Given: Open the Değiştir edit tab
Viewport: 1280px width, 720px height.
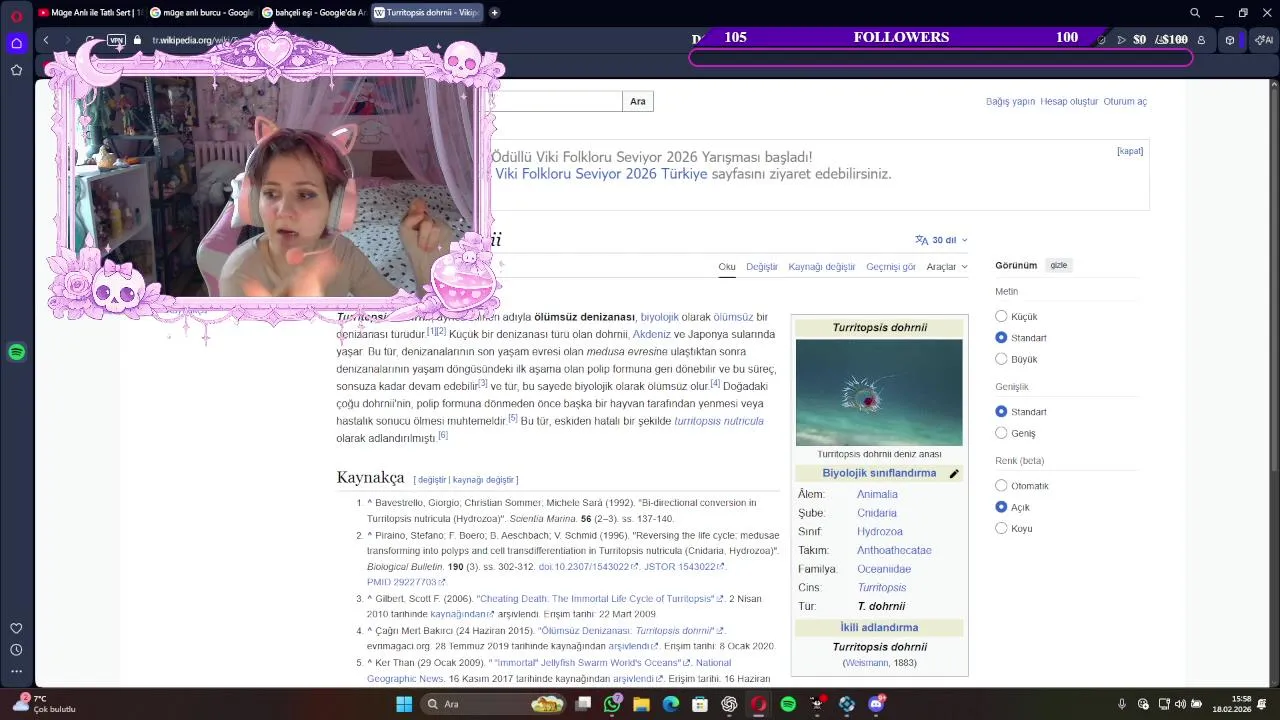Looking at the screenshot, I should 762,267.
